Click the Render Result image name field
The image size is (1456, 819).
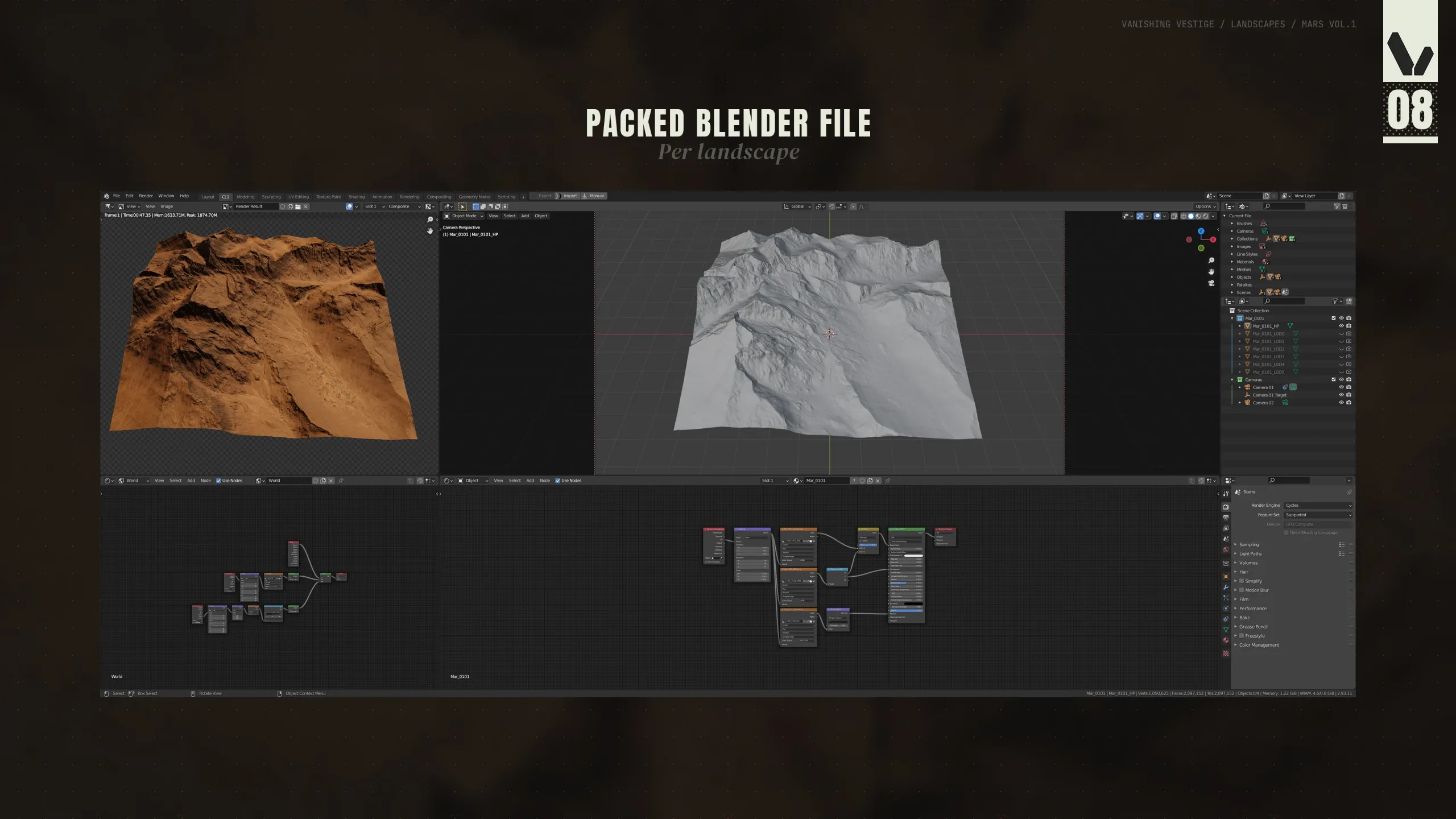click(256, 206)
